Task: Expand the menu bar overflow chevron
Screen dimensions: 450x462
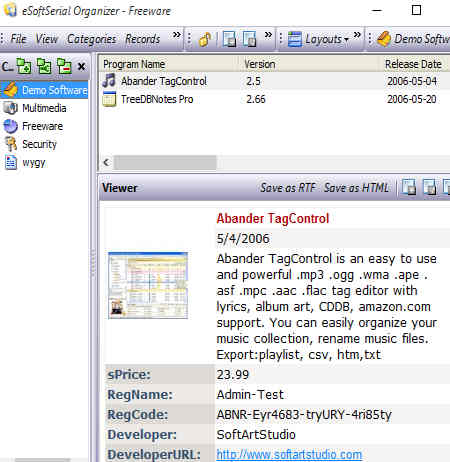Action: pos(177,34)
